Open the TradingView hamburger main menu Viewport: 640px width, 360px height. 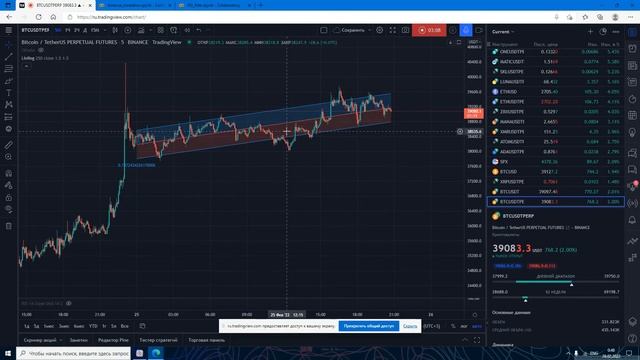9,30
